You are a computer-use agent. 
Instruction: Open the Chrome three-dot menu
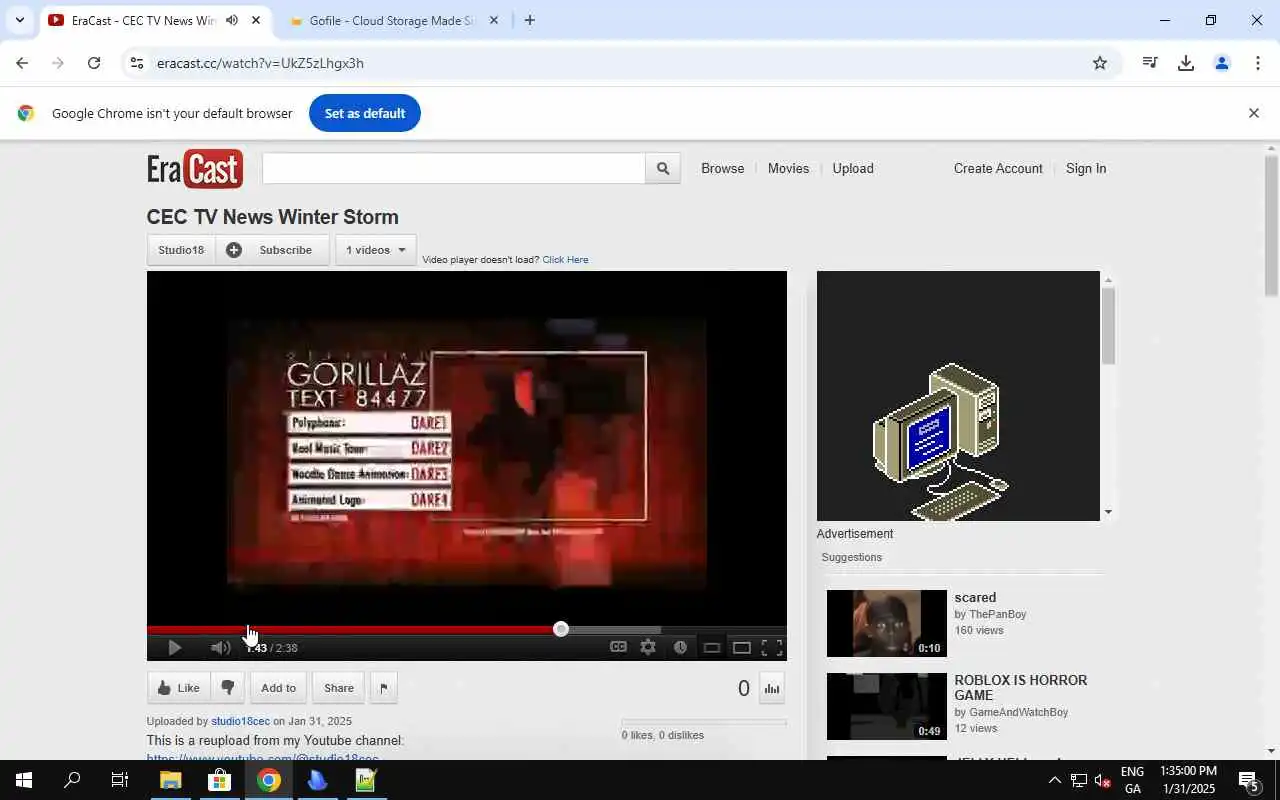[x=1257, y=63]
